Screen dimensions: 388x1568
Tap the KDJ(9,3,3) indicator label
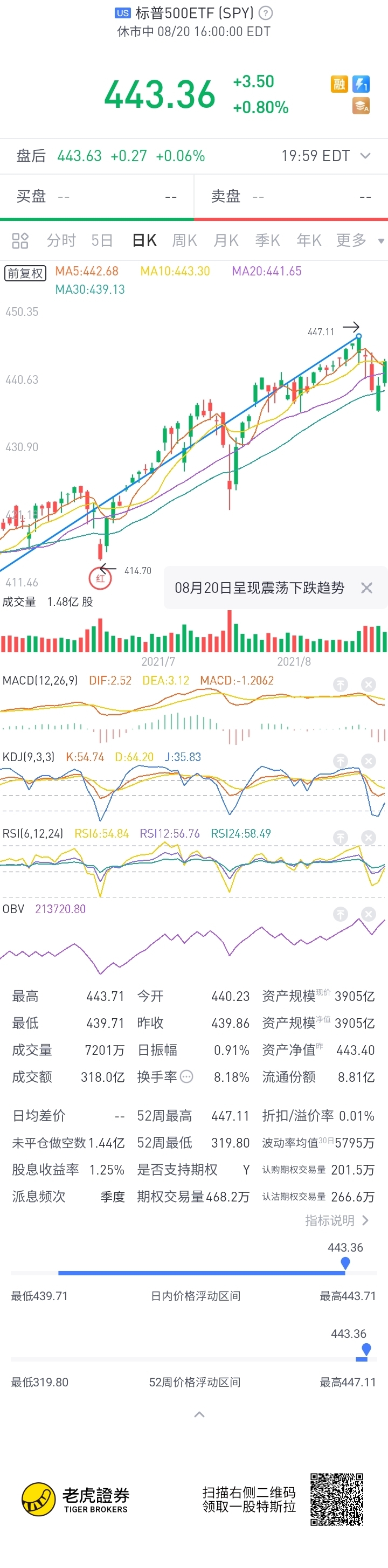[29, 757]
